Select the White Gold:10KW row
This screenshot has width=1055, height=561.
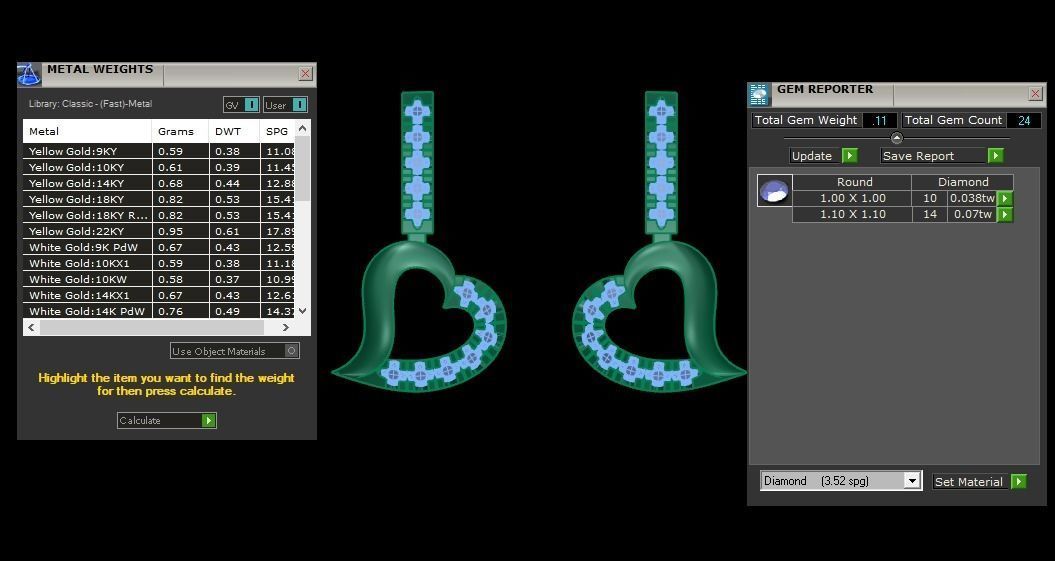[x=159, y=279]
